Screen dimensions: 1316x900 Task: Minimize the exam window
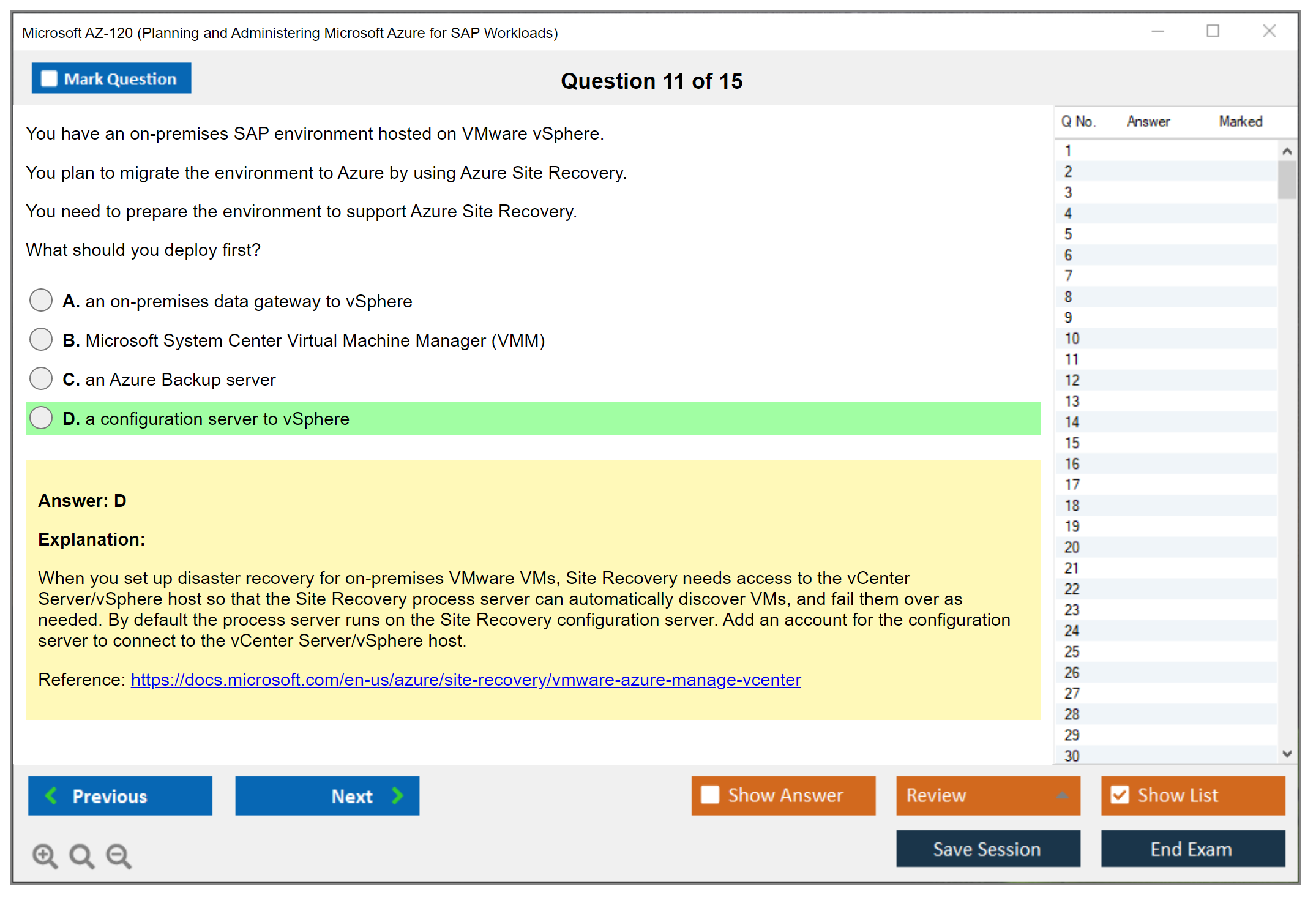tap(1157, 31)
